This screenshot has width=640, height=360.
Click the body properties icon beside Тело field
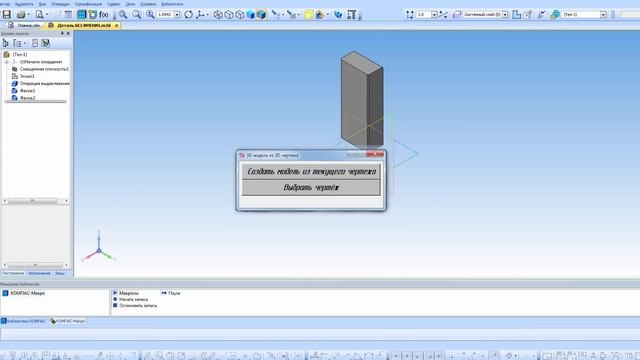pyautogui.click(x=555, y=15)
